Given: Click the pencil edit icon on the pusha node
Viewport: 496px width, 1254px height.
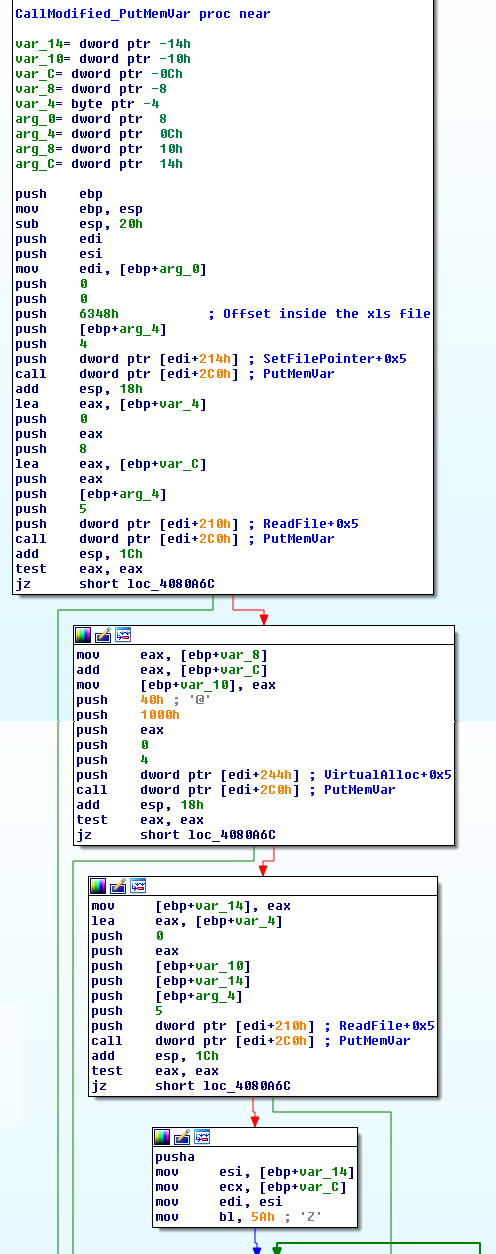Looking at the screenshot, I should (x=182, y=1137).
